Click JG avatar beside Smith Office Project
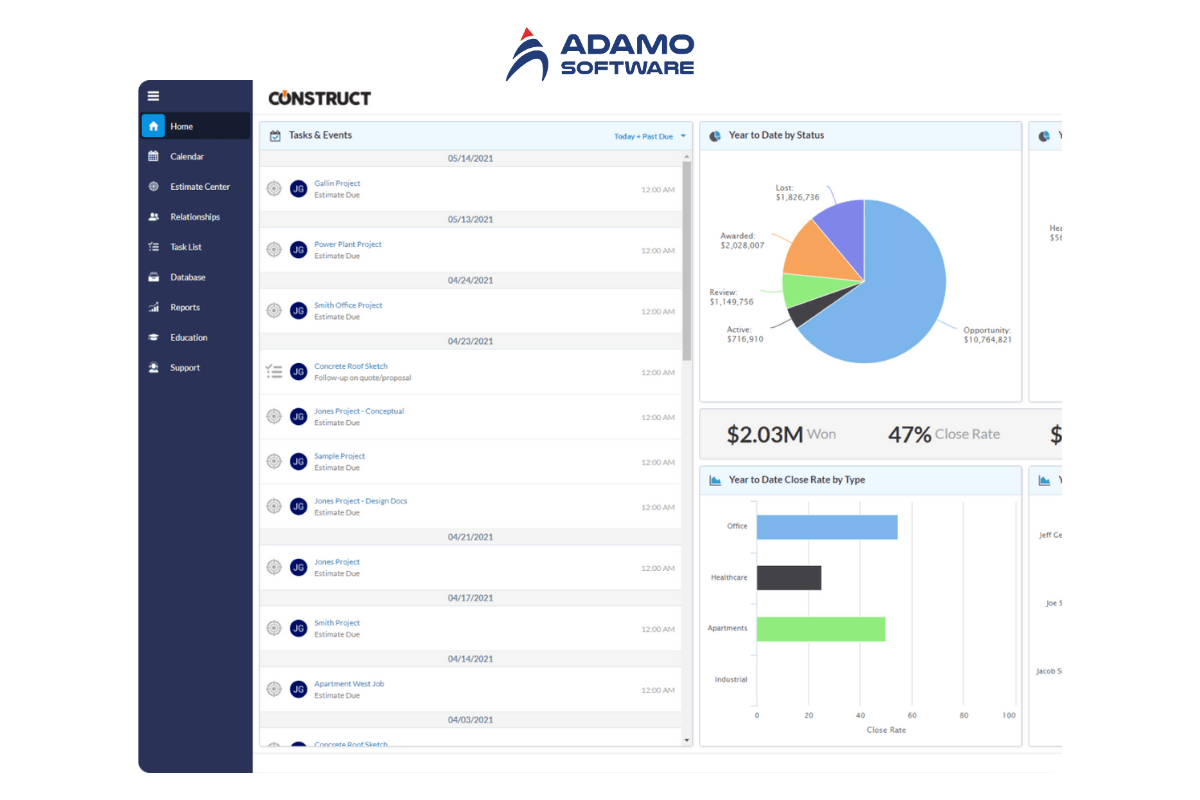Image resolution: width=1200 pixels, height=800 pixels. 298,310
